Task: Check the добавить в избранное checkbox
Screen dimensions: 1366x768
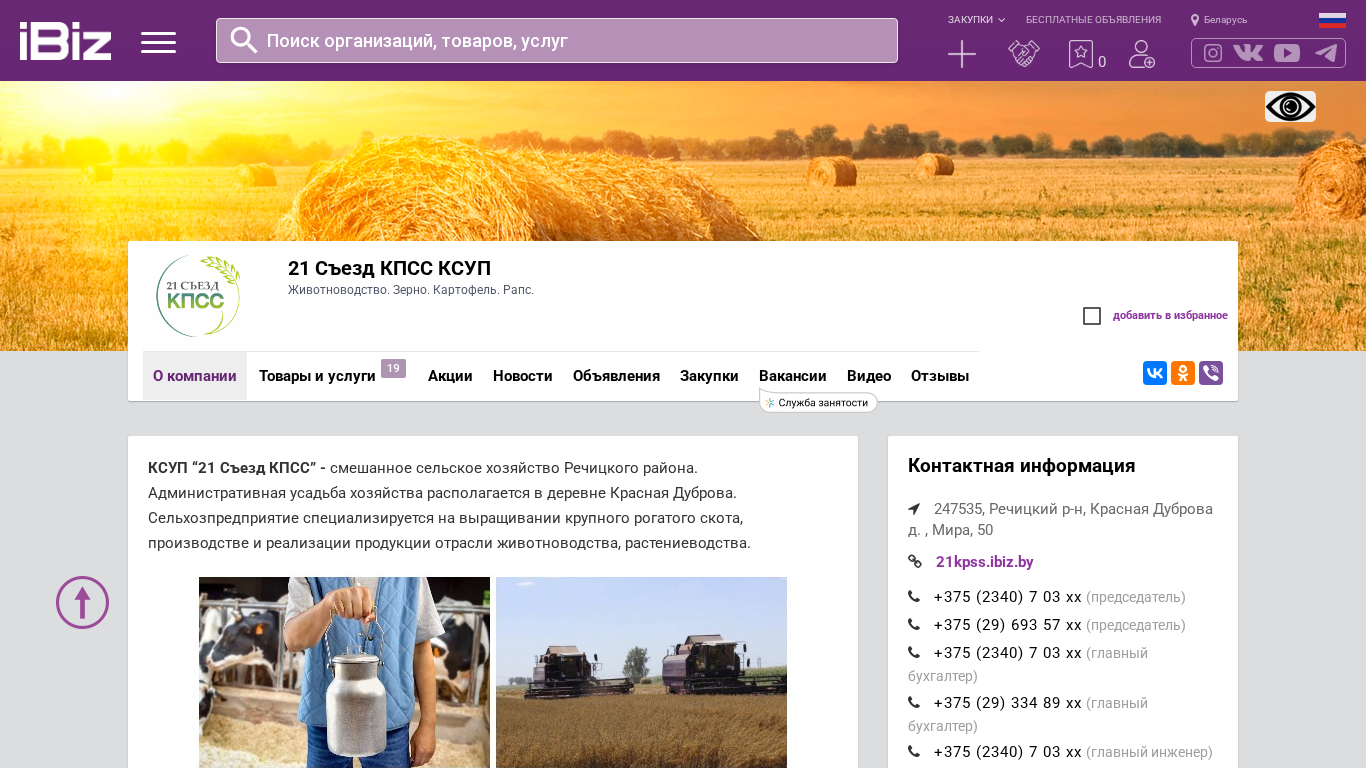Action: click(x=1092, y=316)
